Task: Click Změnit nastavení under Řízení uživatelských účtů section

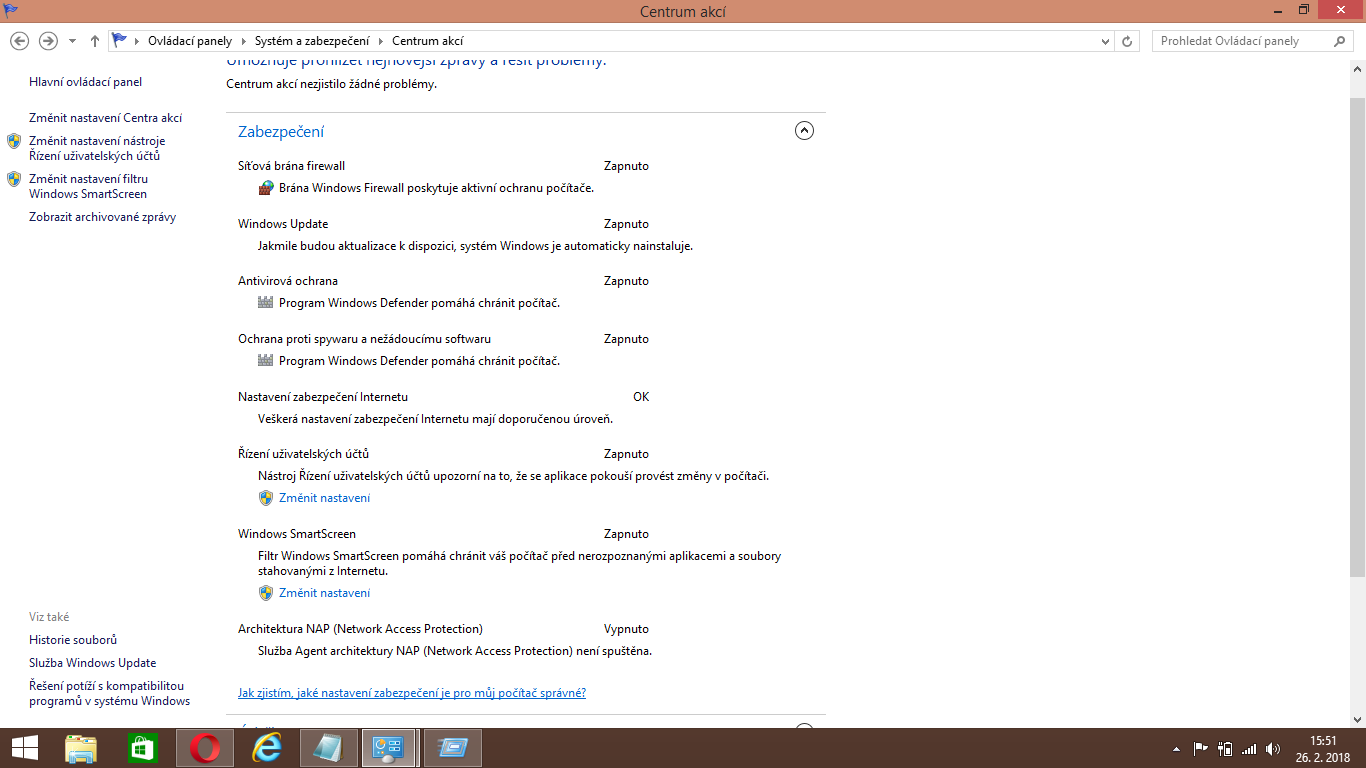Action: pos(325,498)
